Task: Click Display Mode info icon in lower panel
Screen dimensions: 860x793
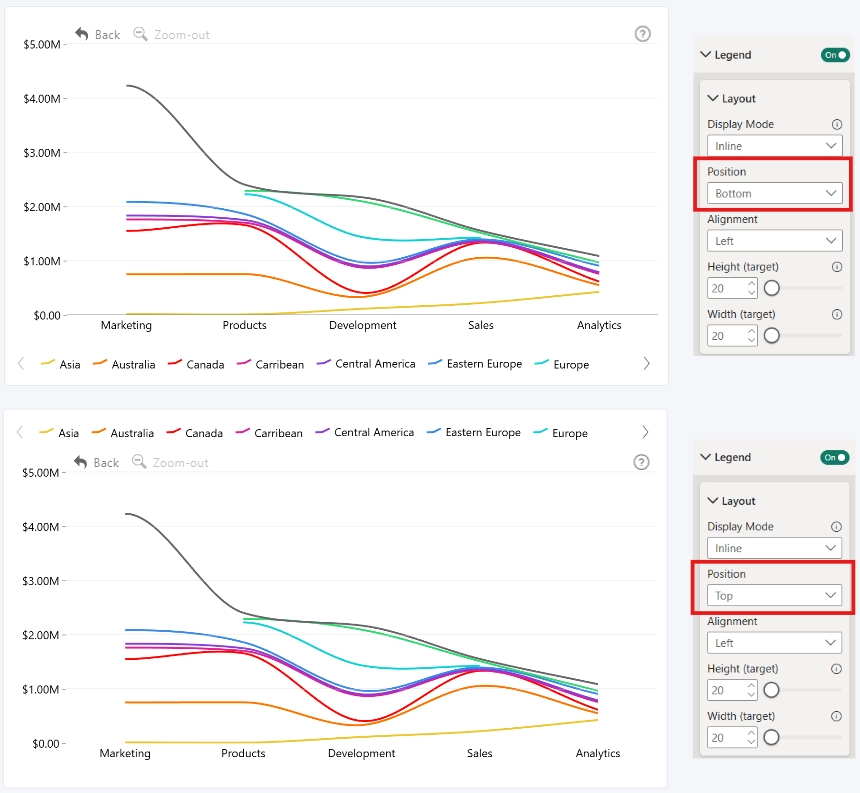Action: (x=836, y=526)
